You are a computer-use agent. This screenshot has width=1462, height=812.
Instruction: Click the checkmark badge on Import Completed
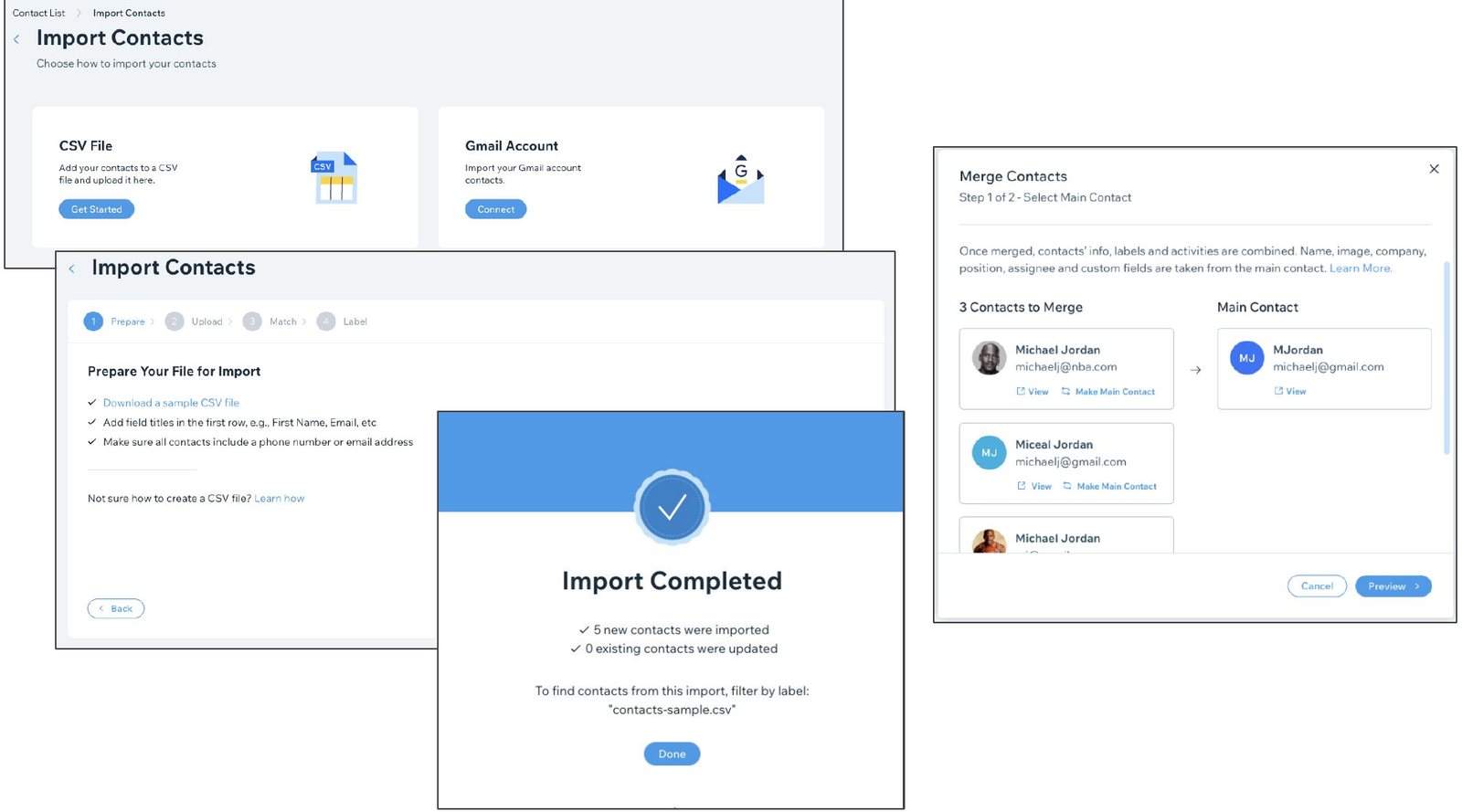click(x=672, y=507)
